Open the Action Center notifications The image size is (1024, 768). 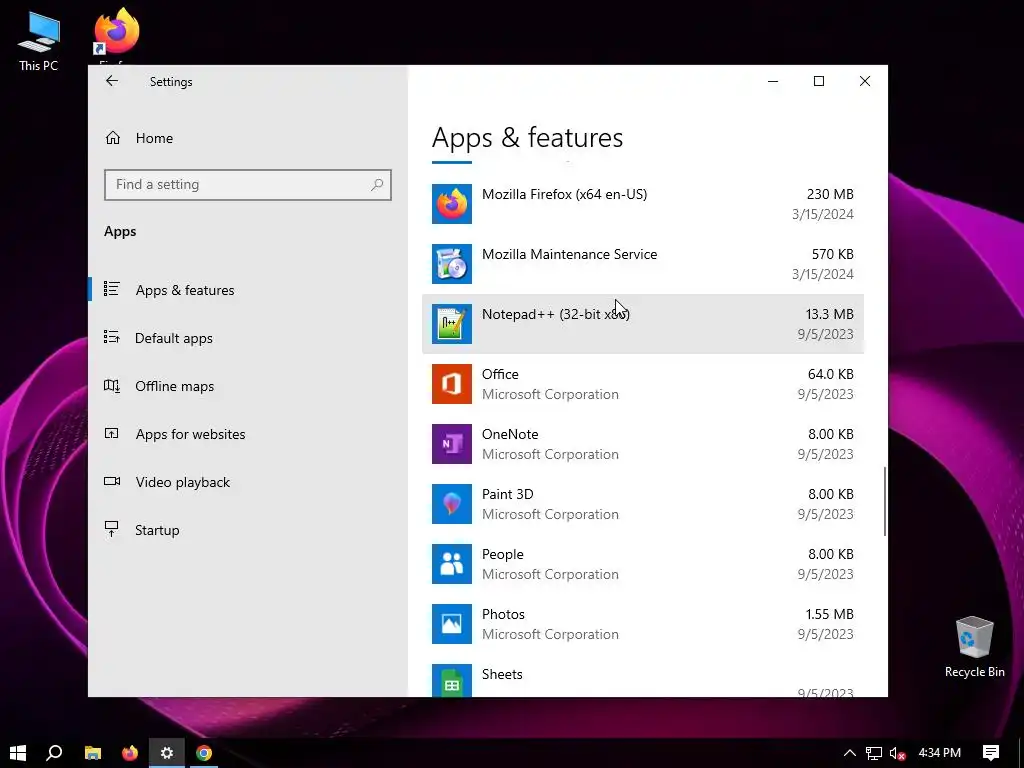(x=991, y=753)
